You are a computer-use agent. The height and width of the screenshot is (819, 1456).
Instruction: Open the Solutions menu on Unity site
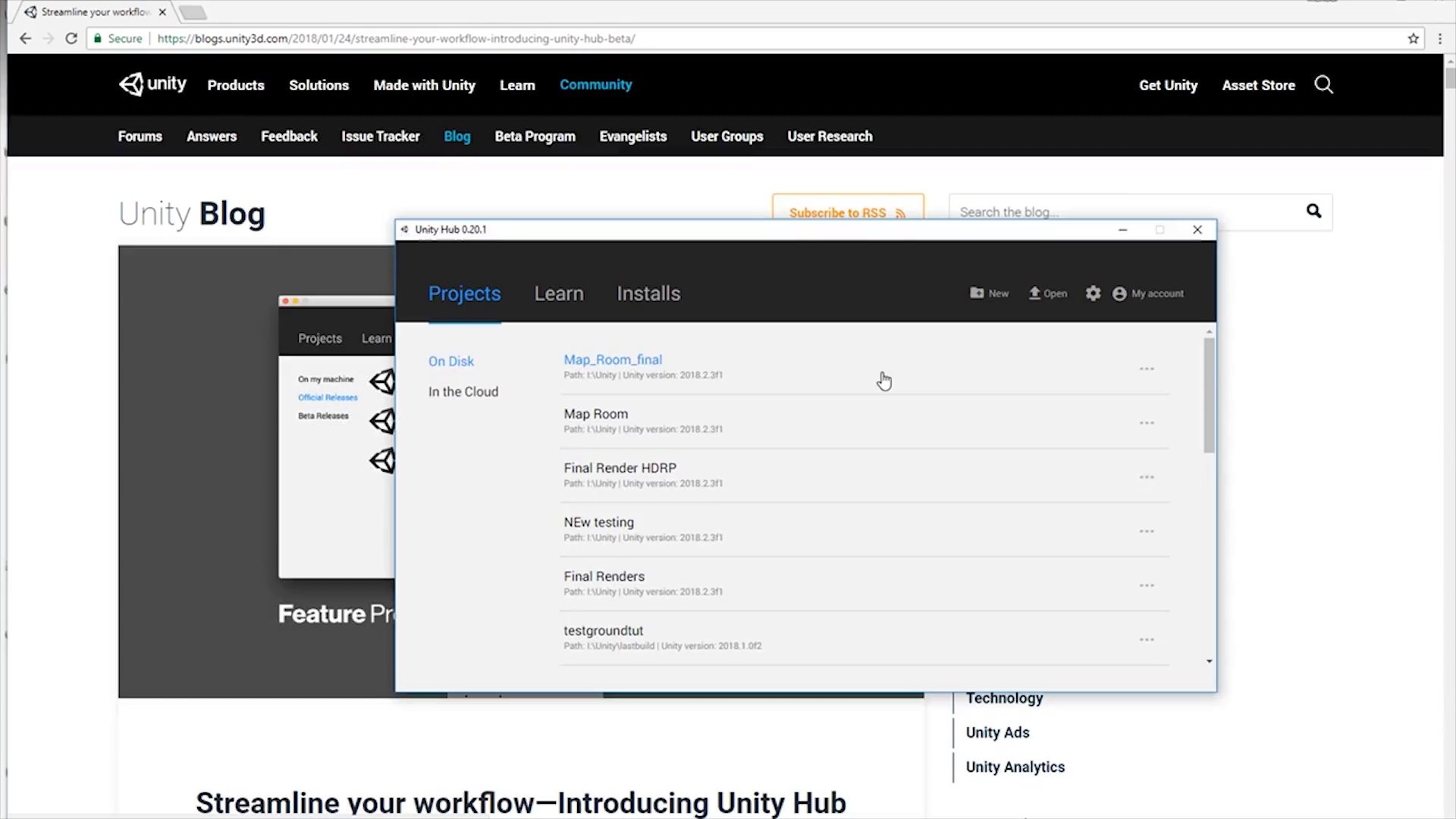click(318, 85)
